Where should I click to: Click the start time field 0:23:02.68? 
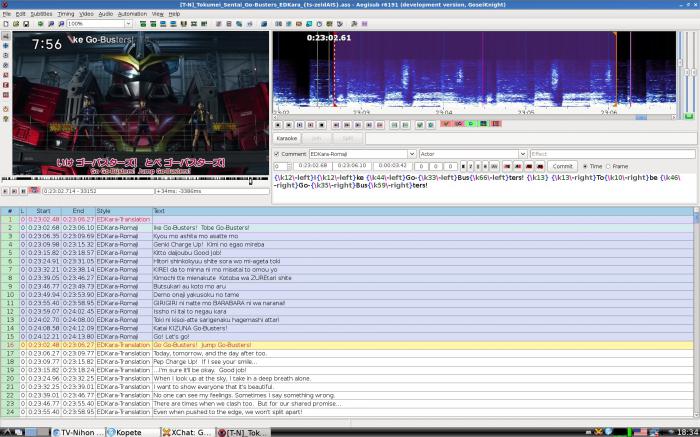click(312, 166)
